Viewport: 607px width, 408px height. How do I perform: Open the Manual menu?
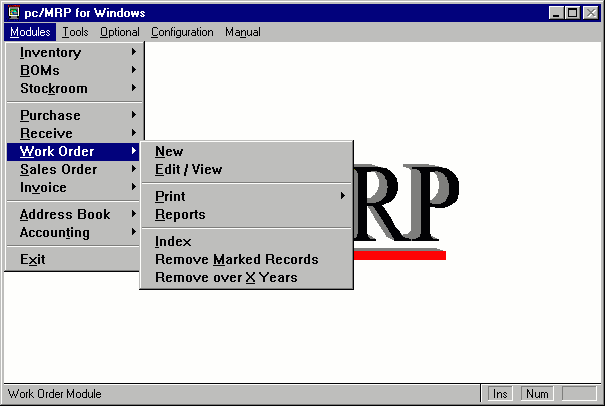243,32
